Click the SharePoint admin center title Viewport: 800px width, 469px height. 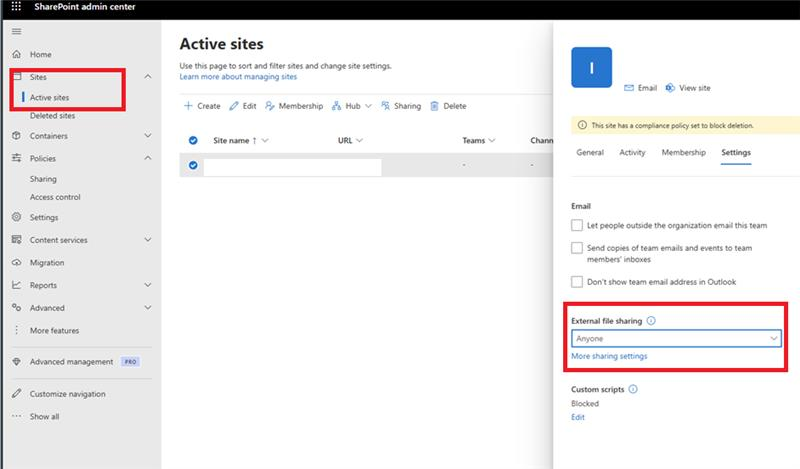pos(85,7)
